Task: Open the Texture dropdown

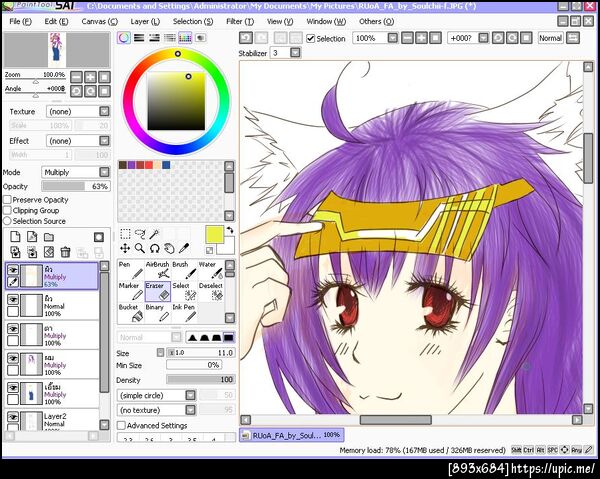Action: [104, 111]
